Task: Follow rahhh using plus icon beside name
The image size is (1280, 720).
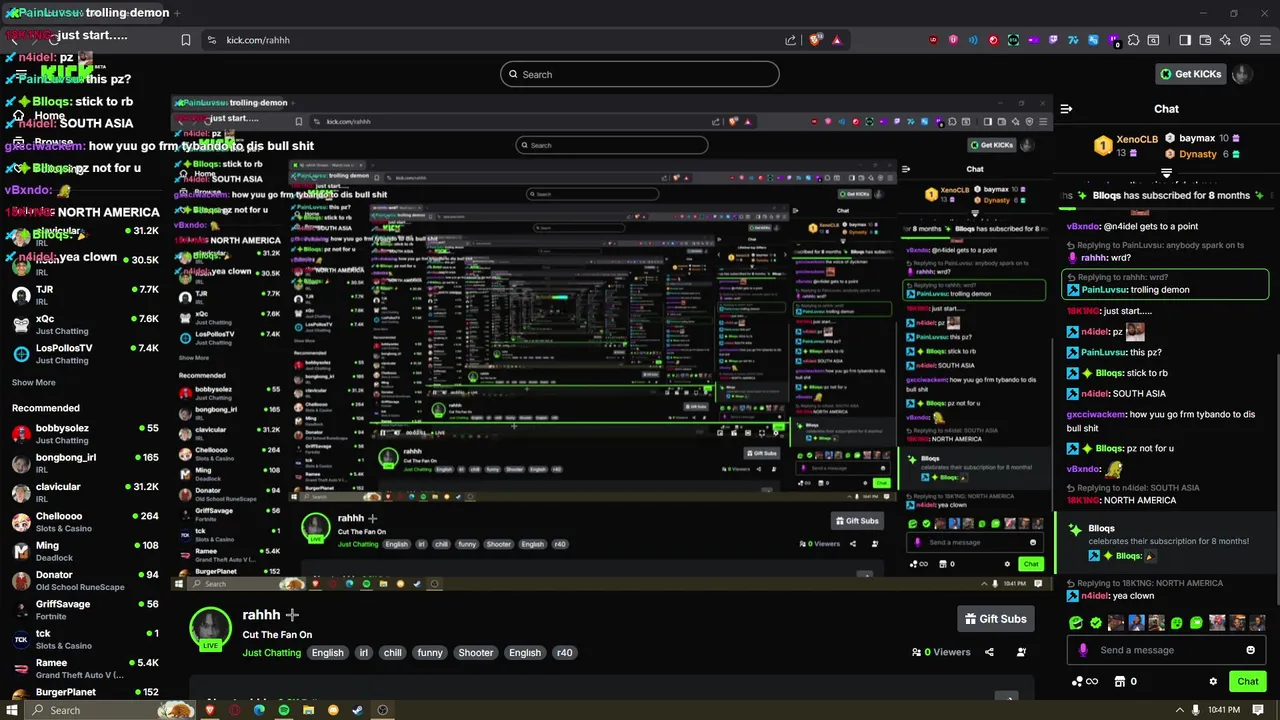Action: pos(292,615)
